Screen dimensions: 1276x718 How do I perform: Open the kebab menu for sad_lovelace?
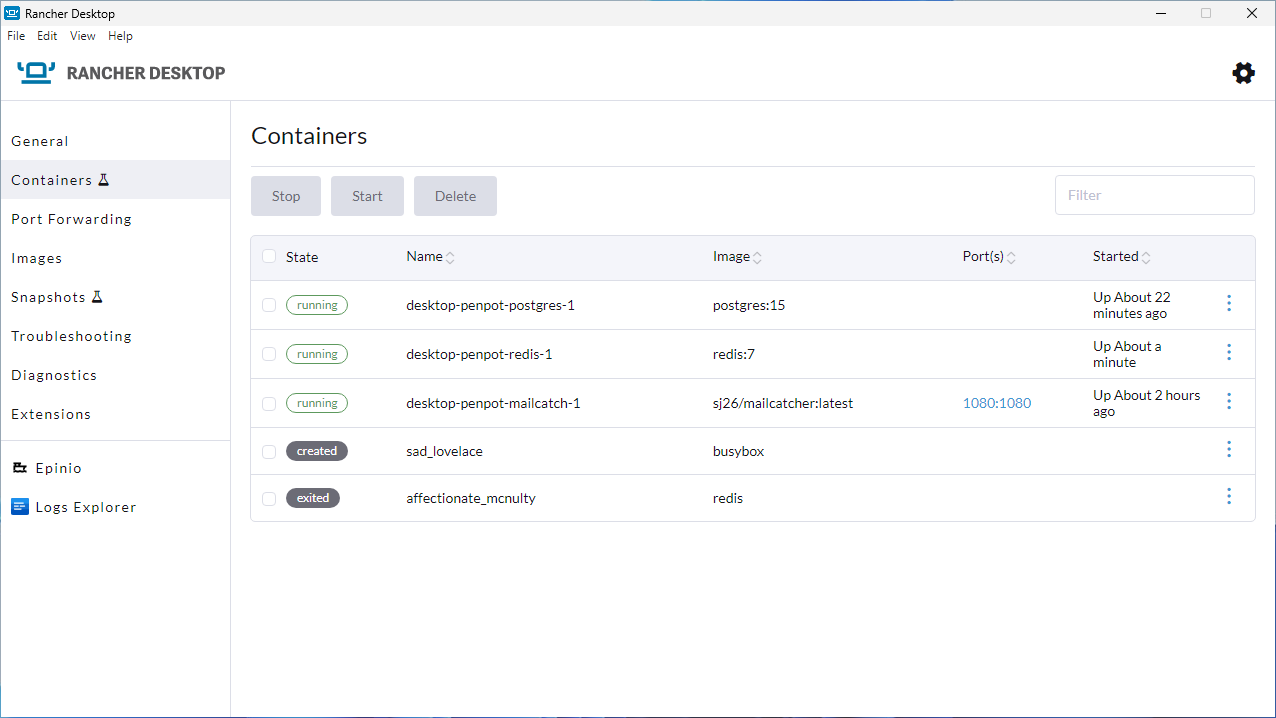(x=1228, y=449)
